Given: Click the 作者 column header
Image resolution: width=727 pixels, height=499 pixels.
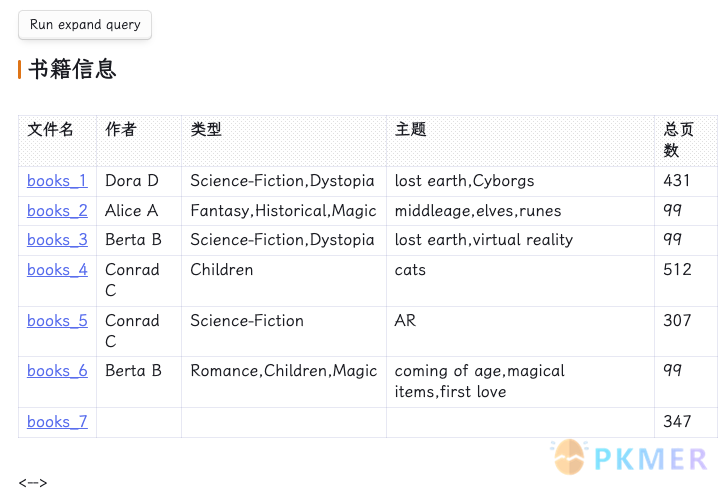Looking at the screenshot, I should pyautogui.click(x=121, y=129).
